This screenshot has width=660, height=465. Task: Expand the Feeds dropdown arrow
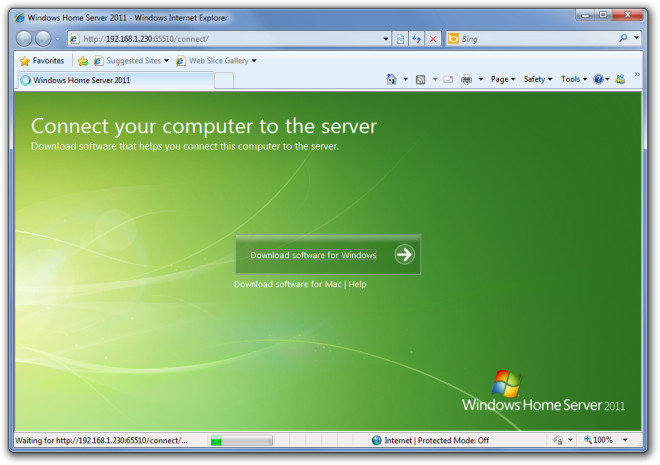(x=435, y=79)
